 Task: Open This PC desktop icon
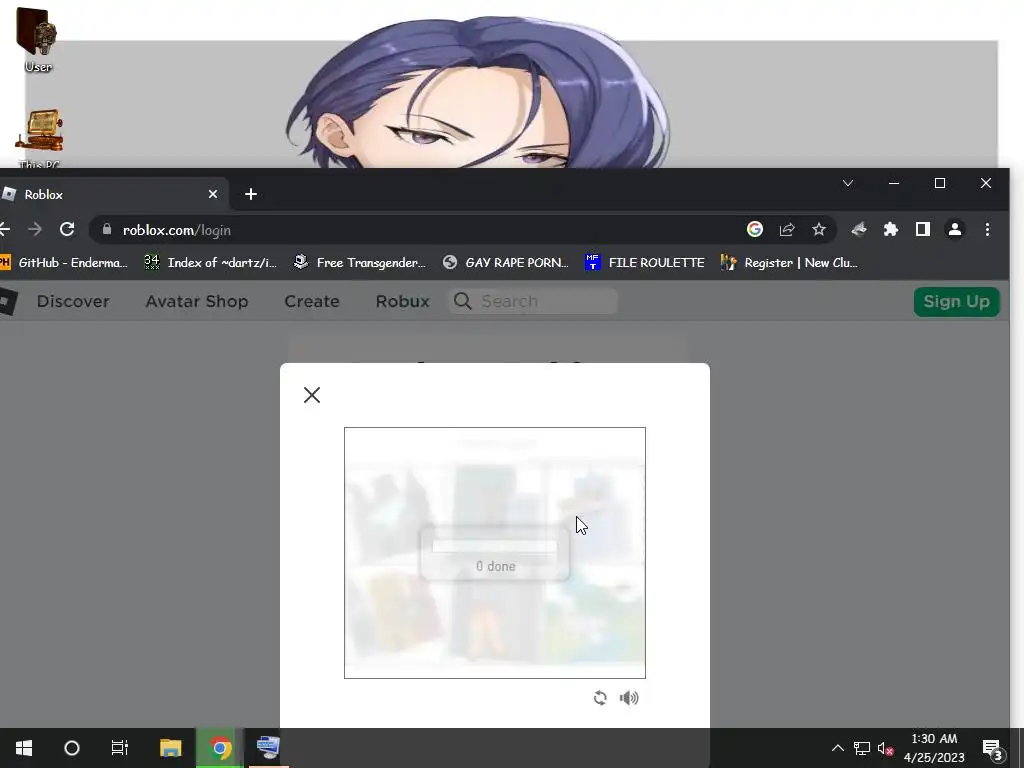tap(39, 138)
